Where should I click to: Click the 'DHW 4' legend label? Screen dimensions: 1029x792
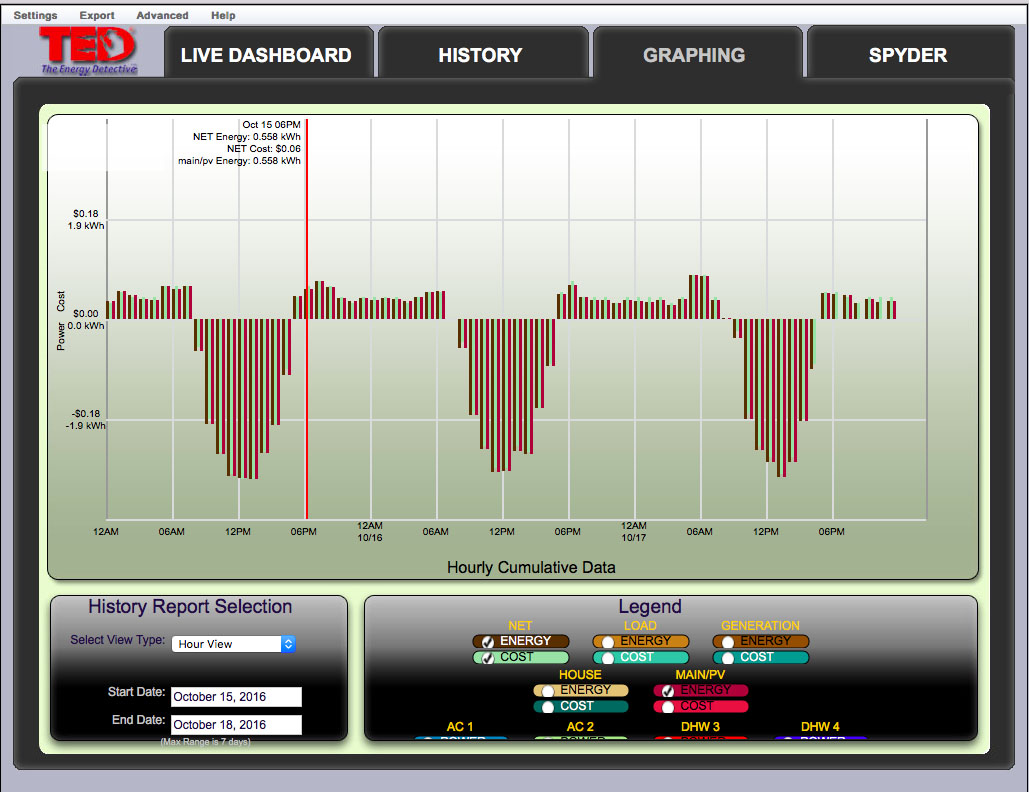click(x=820, y=726)
